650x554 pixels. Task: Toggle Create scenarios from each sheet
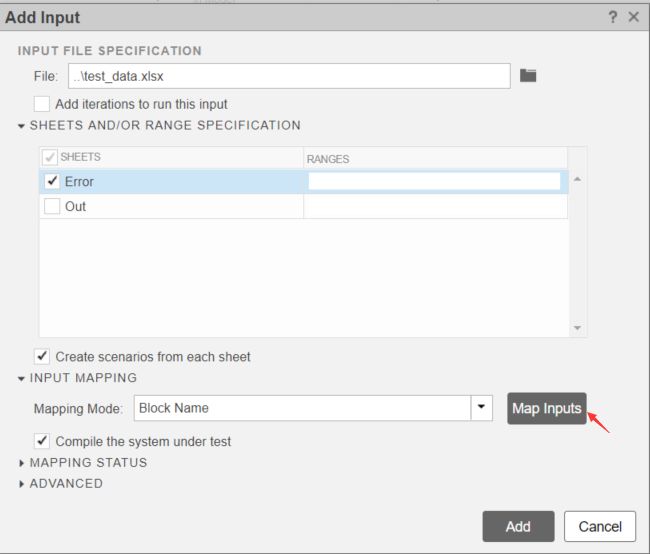point(41,356)
